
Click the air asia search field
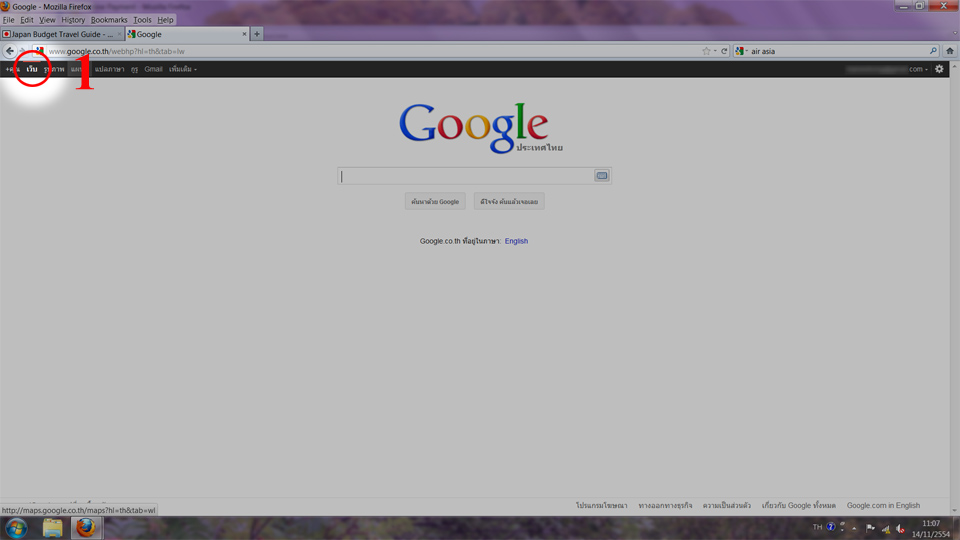click(838, 51)
